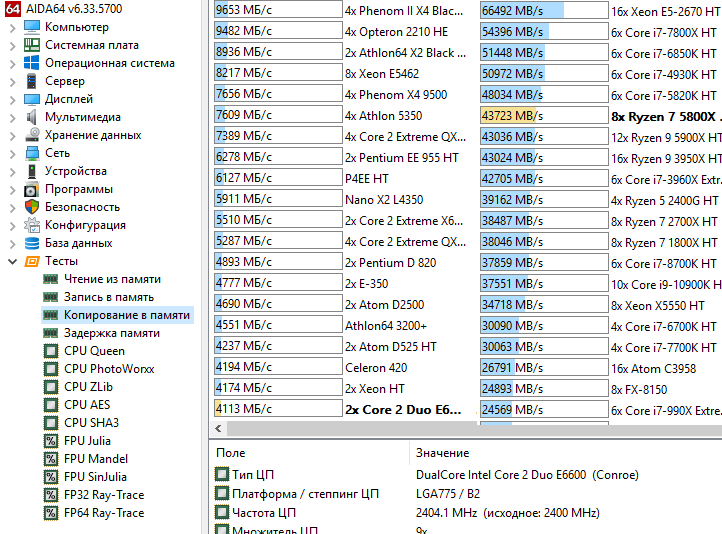Click the CPU PhotoWorxx chip icon
Image resolution: width=722 pixels, height=534 pixels.
[51, 369]
